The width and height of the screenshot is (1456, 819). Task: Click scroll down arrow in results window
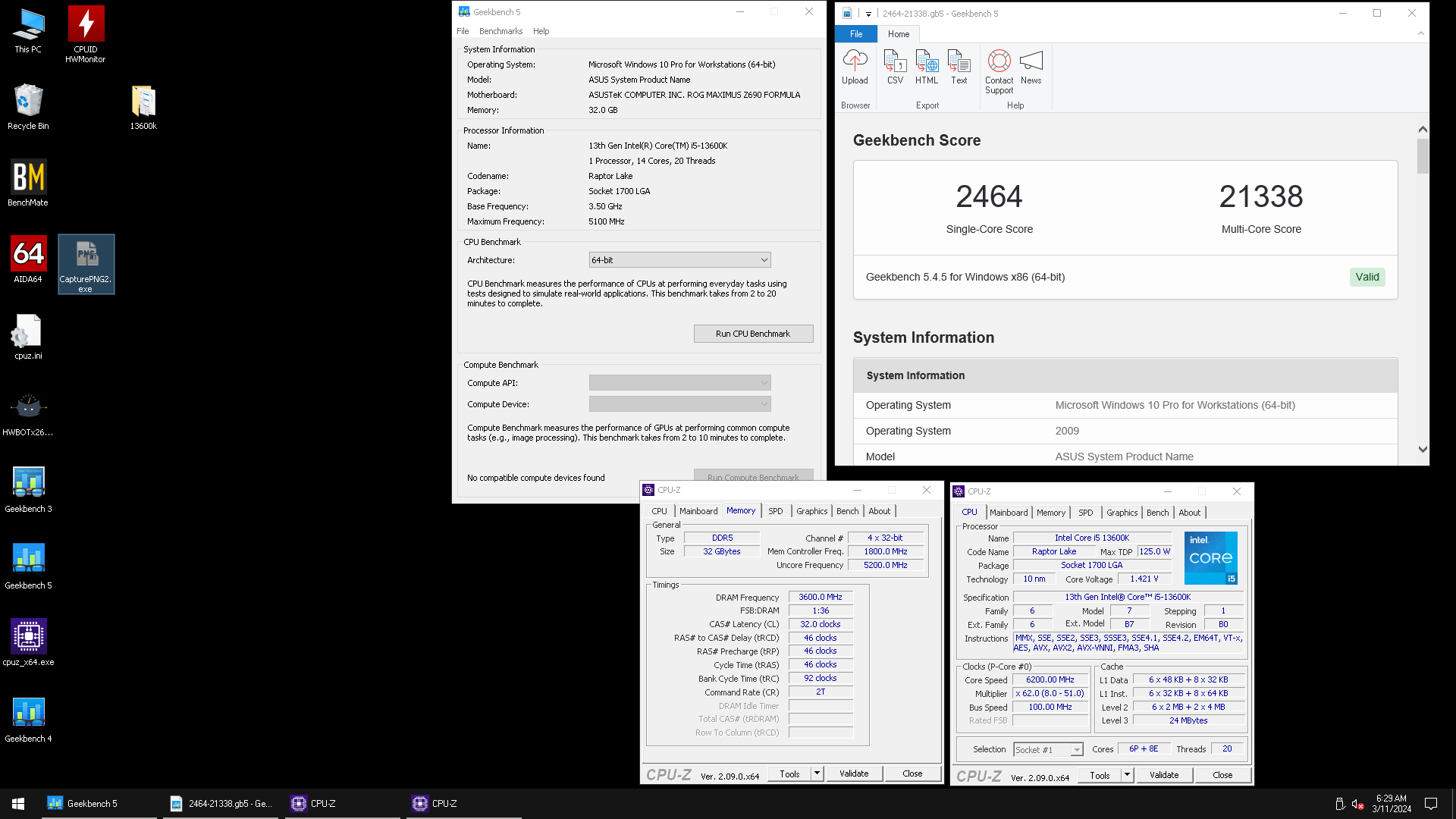(x=1423, y=449)
